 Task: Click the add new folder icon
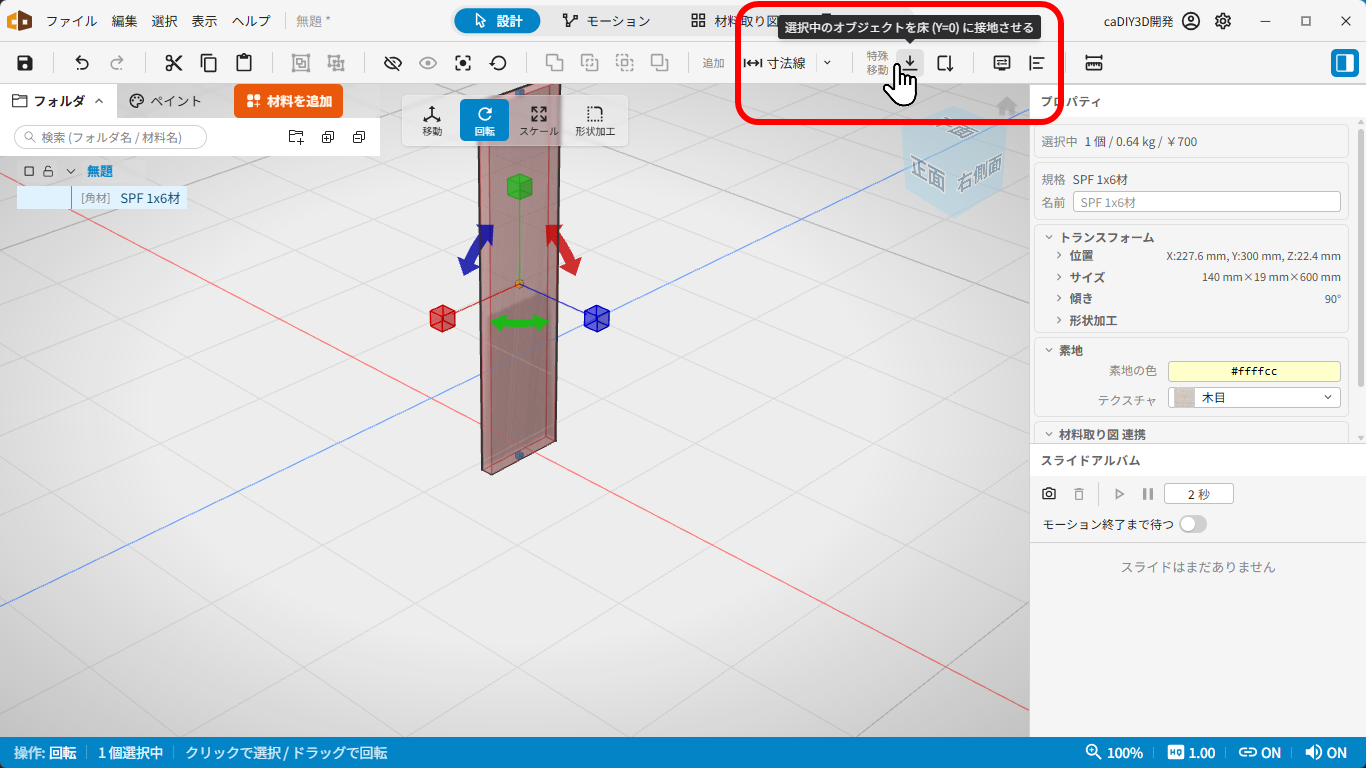(x=296, y=137)
